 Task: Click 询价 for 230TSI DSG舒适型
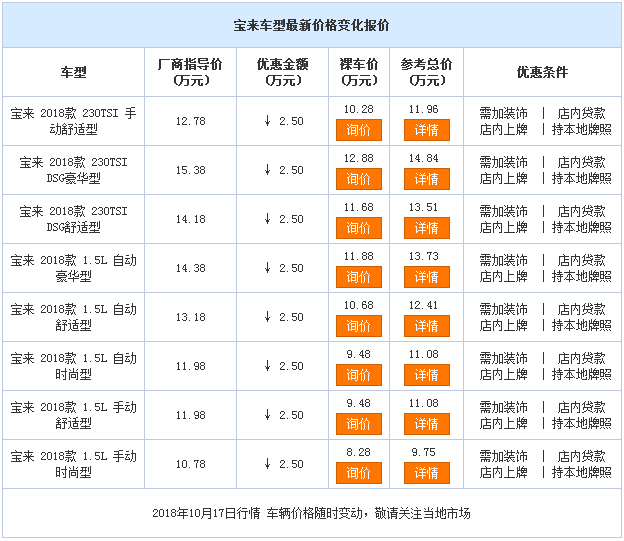tap(359, 228)
